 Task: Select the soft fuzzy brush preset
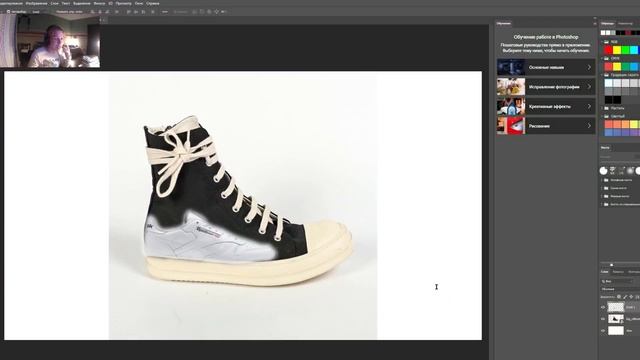click(x=630, y=171)
